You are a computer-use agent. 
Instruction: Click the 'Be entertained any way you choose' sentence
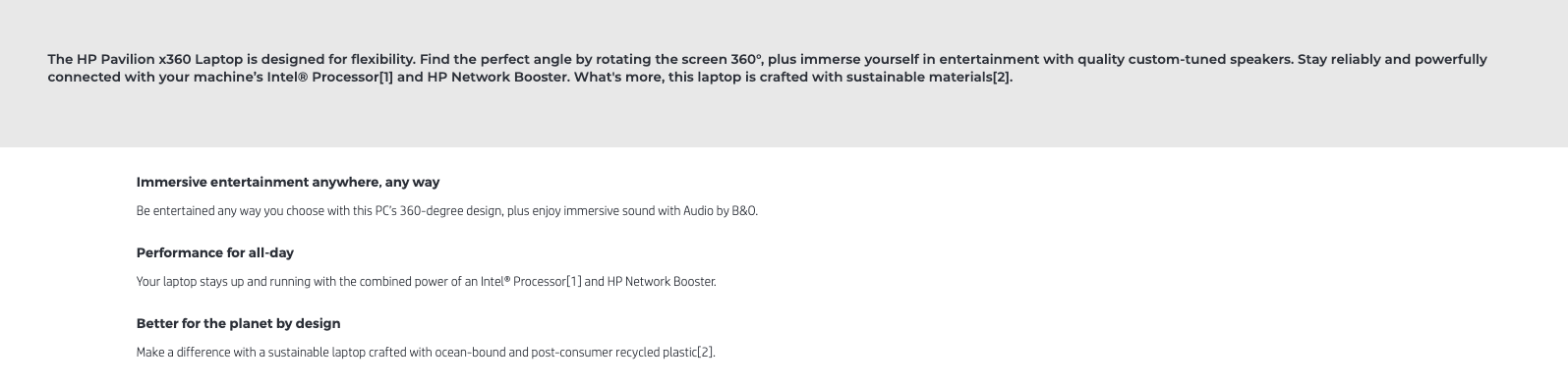[x=447, y=211]
